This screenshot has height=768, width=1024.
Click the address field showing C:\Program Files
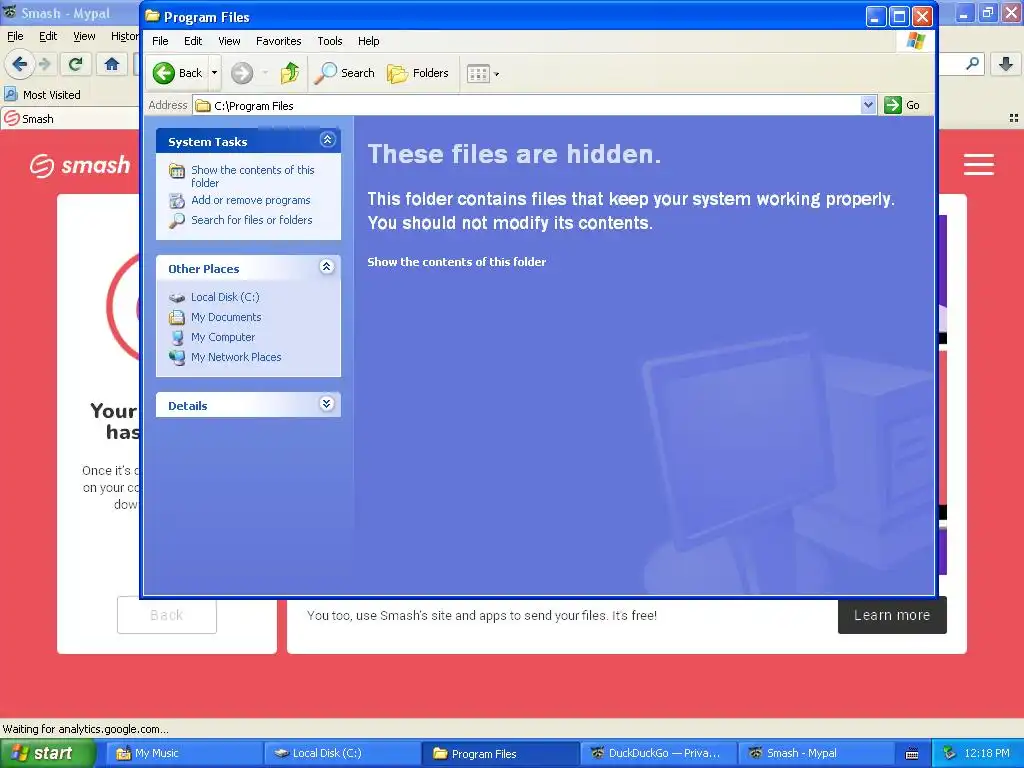pos(535,105)
